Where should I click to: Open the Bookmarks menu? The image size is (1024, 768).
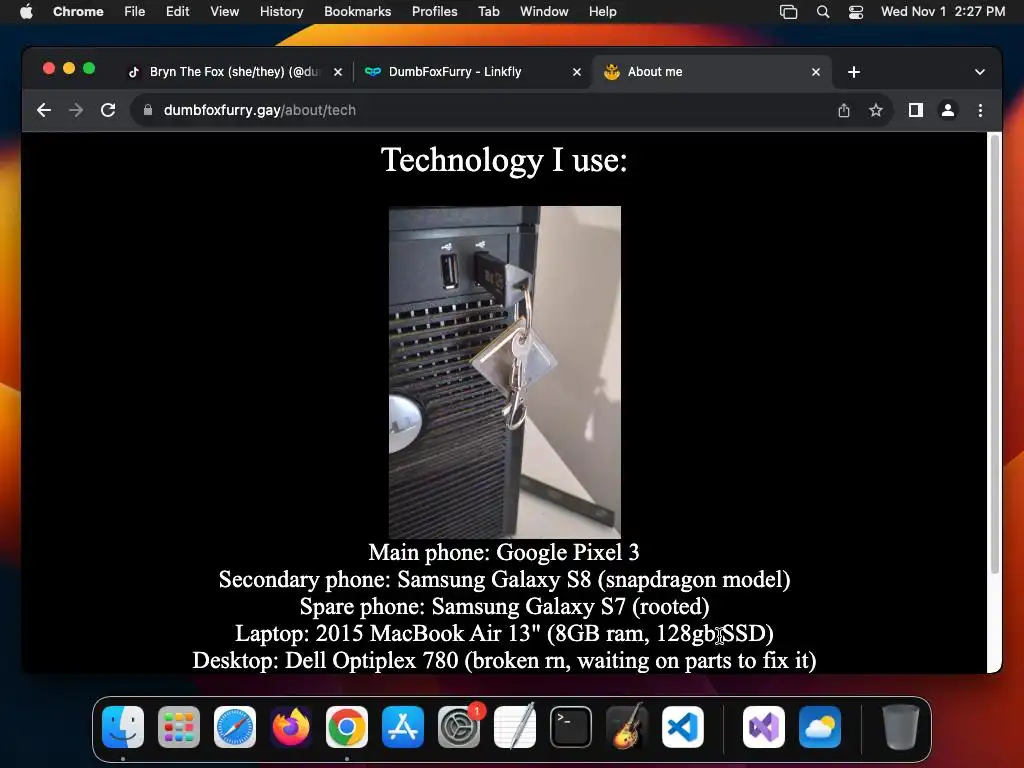tap(357, 12)
